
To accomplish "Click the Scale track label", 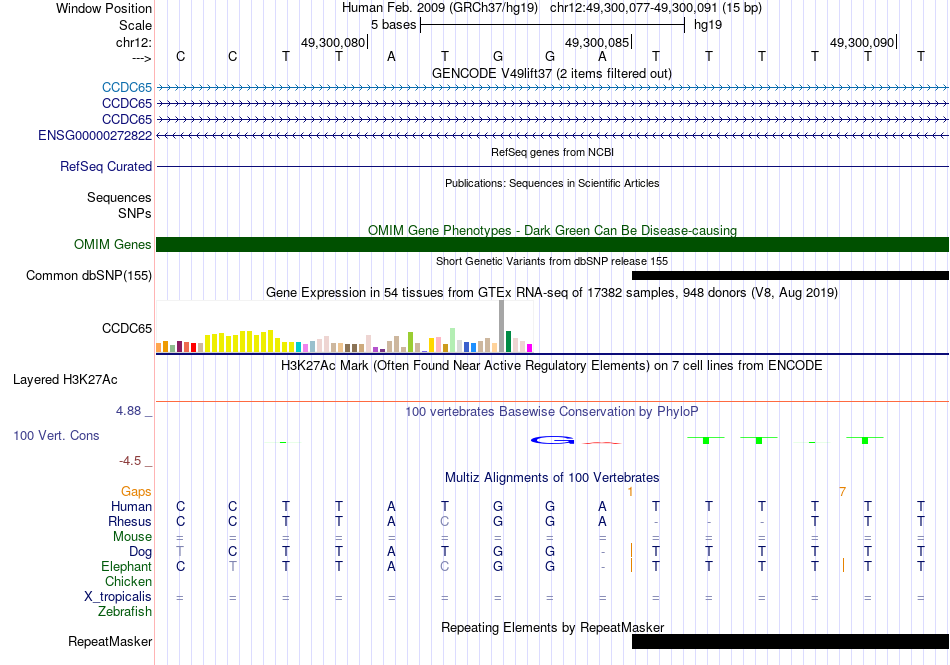I will (135, 25).
